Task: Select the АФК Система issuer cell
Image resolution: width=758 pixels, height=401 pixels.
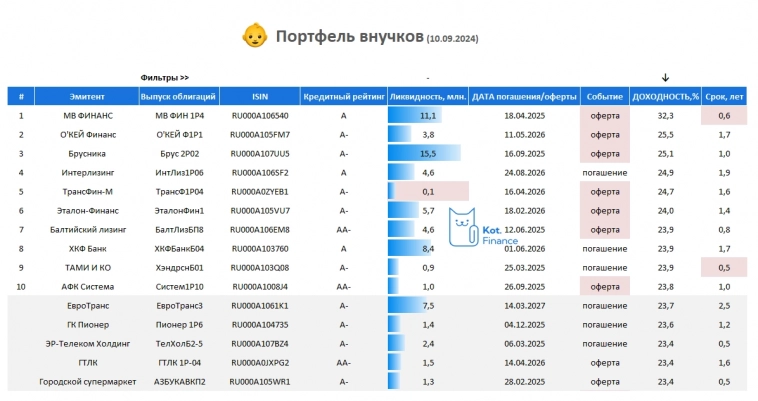Action: click(x=87, y=286)
